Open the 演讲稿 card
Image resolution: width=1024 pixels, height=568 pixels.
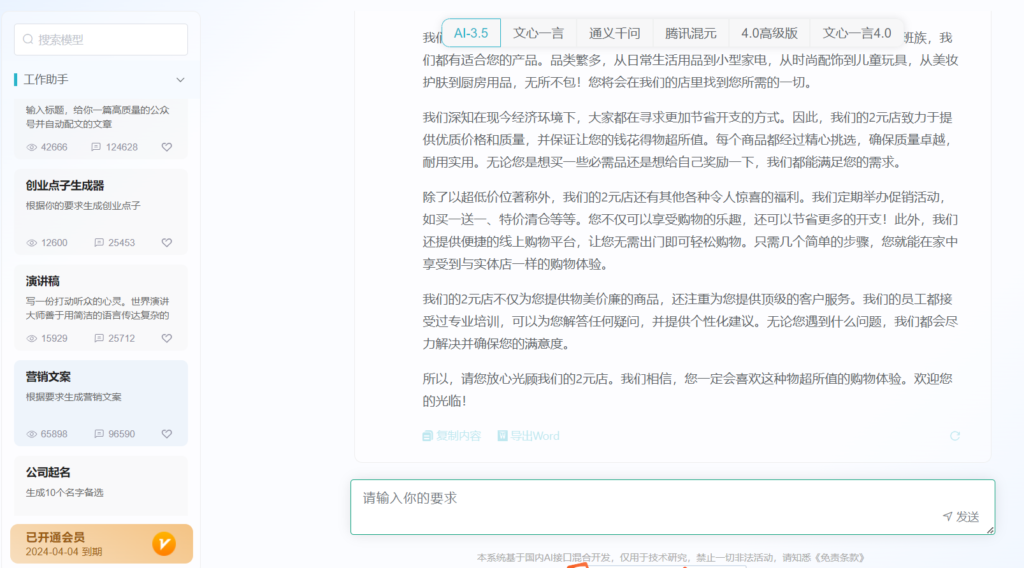click(101, 307)
